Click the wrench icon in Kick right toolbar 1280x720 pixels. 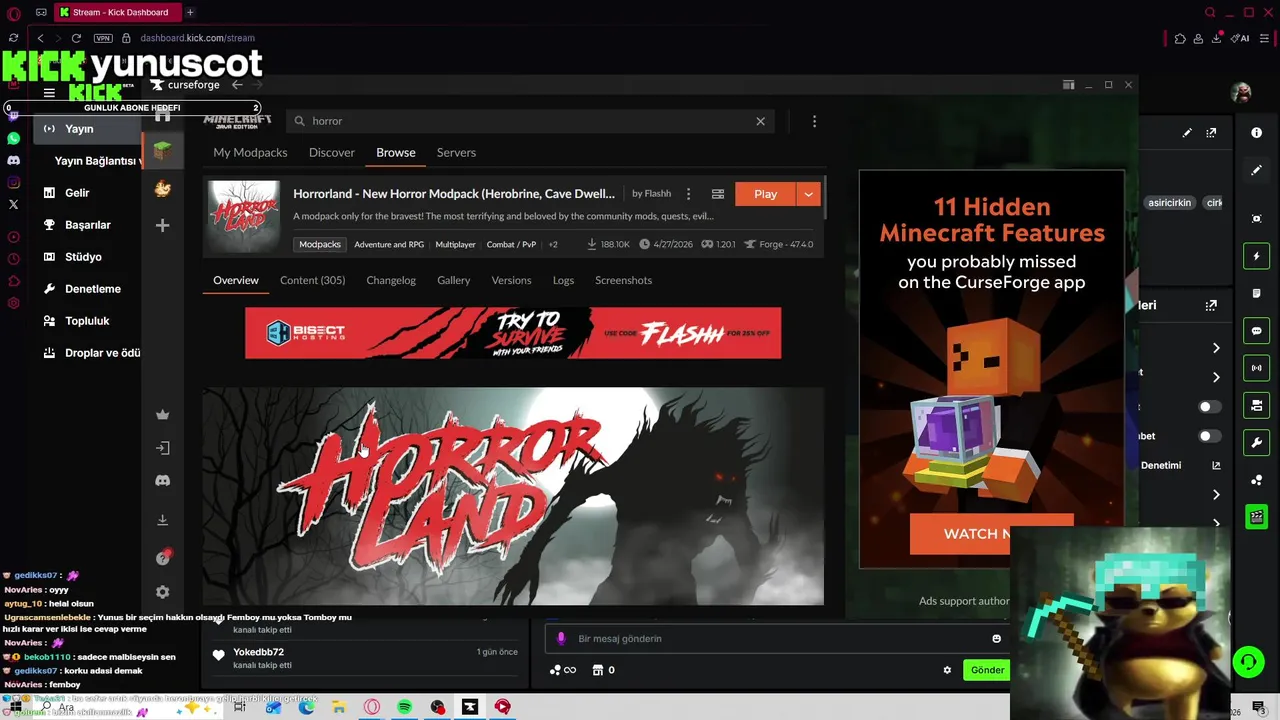click(1256, 442)
